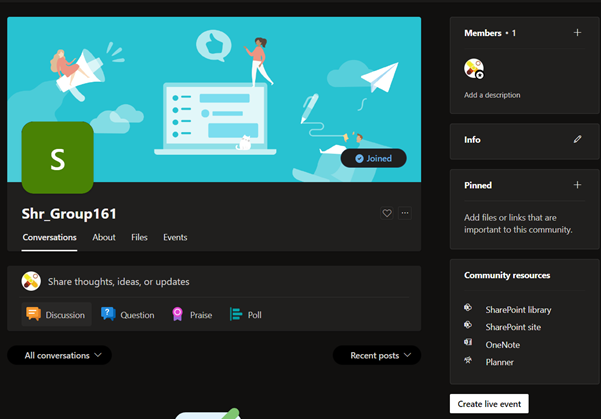
Task: Select the Question post type
Action: click(128, 314)
